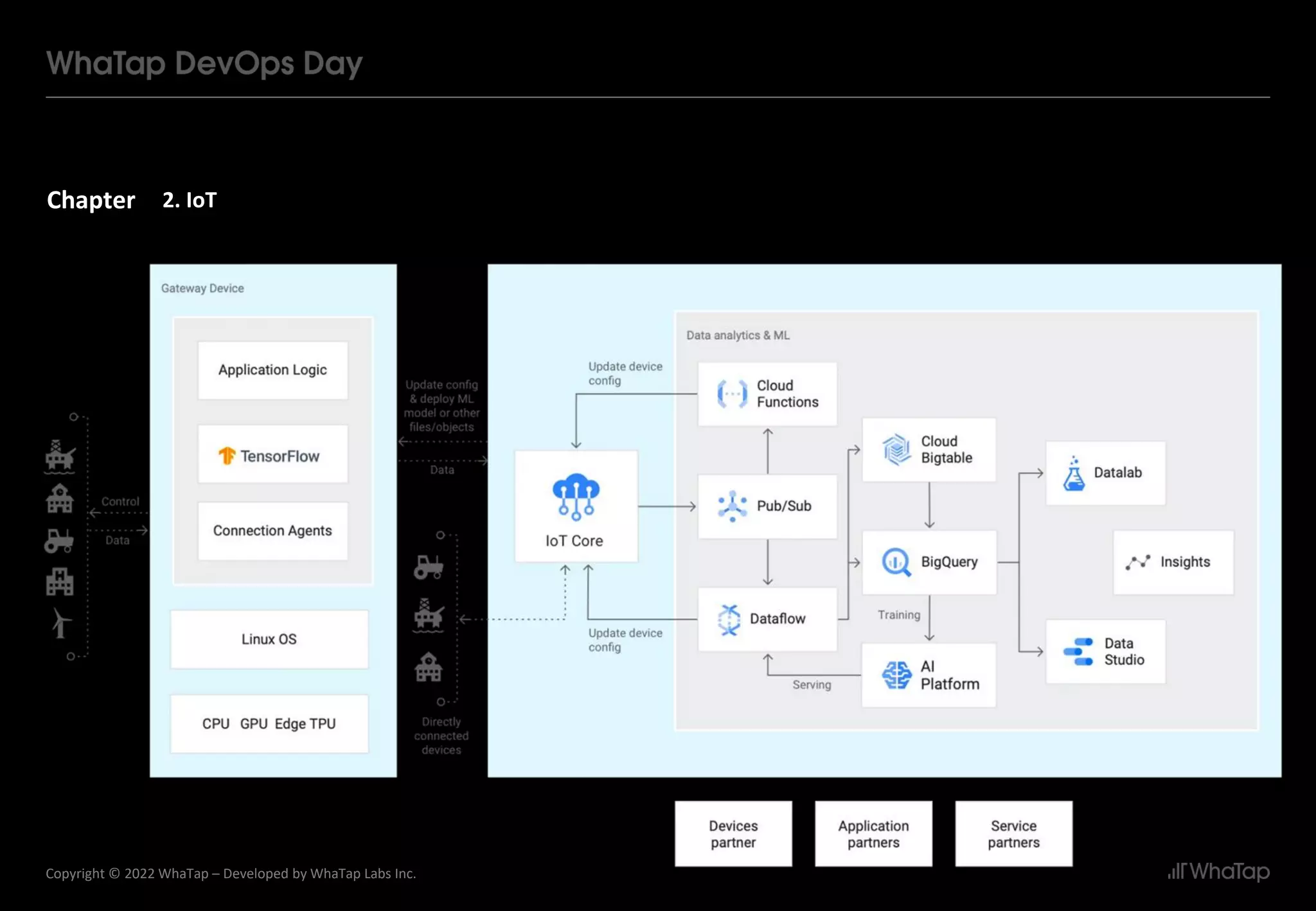Click the BigQuery magnifier icon
This screenshot has height=911, width=1316.
click(x=896, y=562)
